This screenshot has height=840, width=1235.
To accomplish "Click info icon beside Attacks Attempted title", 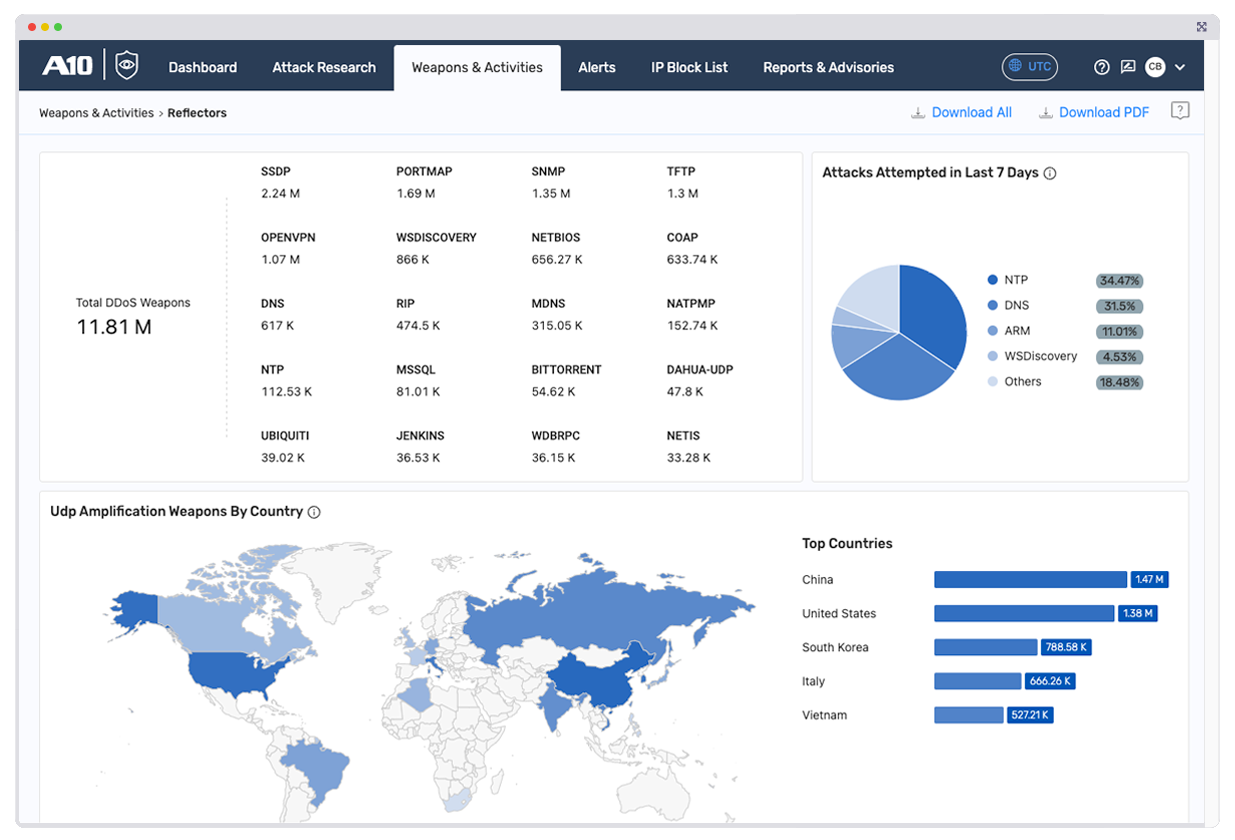I will point(1050,173).
